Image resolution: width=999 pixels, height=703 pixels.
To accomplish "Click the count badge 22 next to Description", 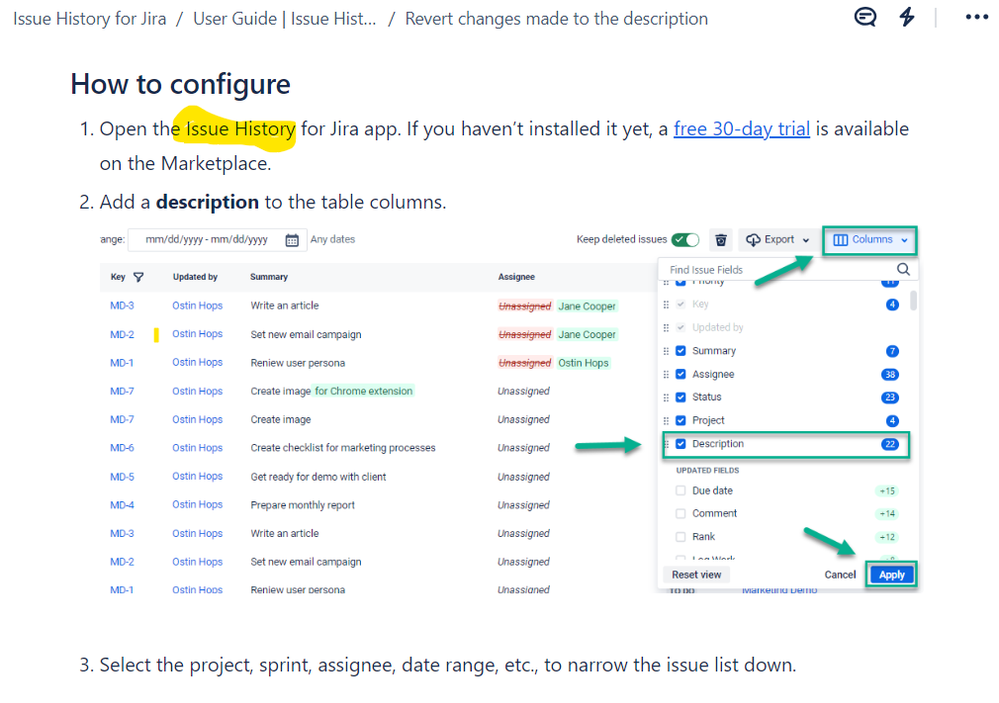I will point(890,444).
